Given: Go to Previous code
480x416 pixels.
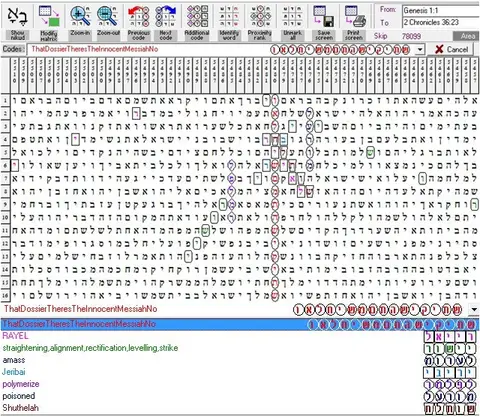Looking at the screenshot, I should click(x=139, y=16).
